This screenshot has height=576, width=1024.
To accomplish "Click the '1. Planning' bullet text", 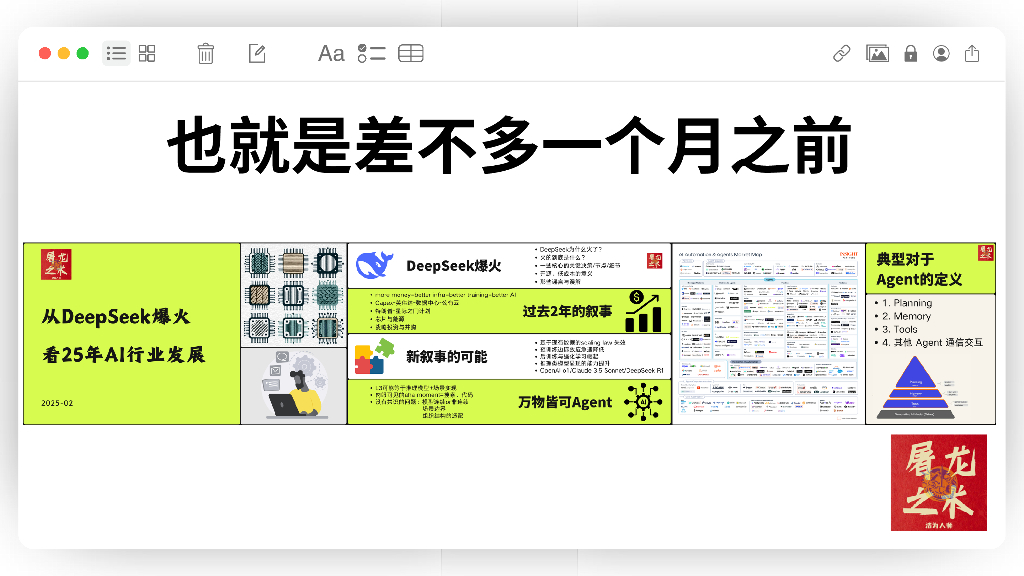I will pyautogui.click(x=907, y=303).
